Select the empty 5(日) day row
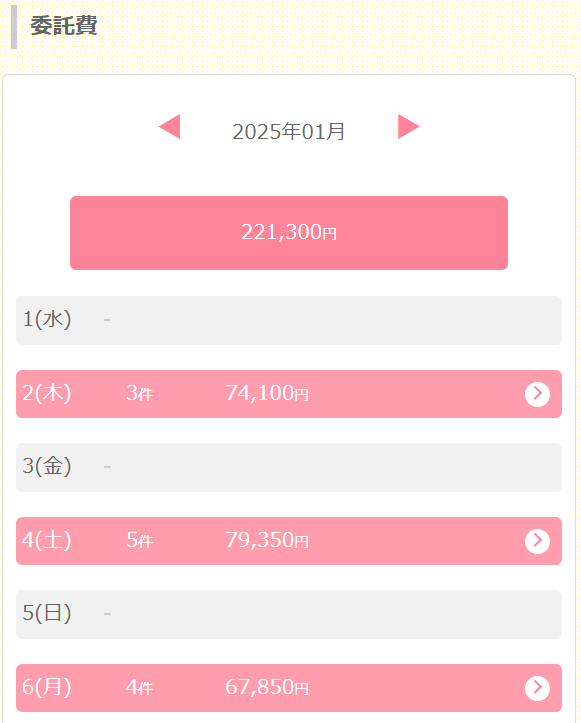 (289, 614)
